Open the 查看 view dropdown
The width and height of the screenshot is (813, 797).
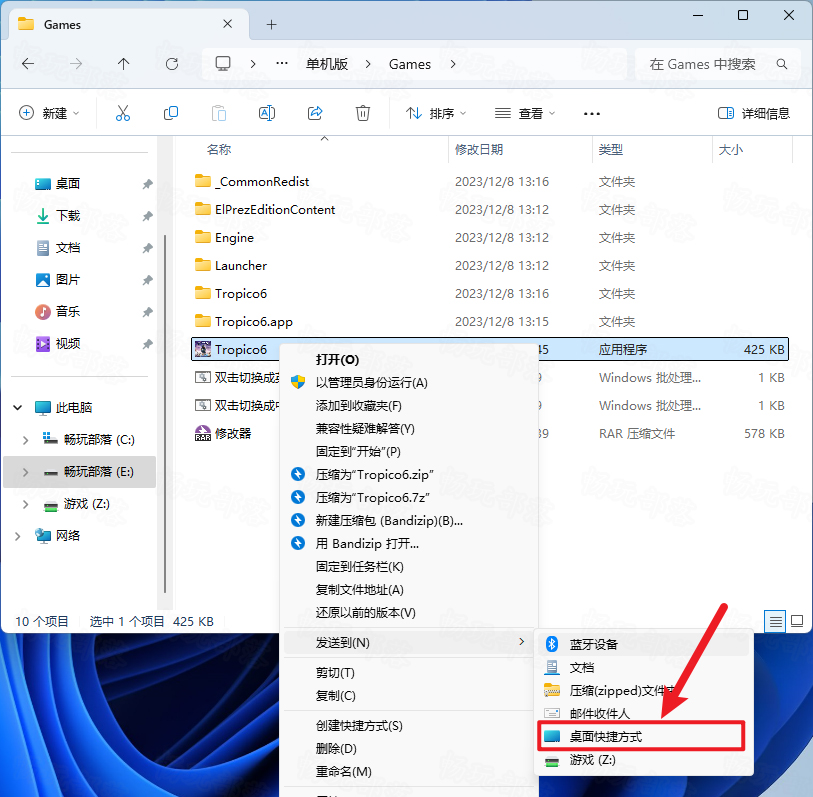point(524,113)
